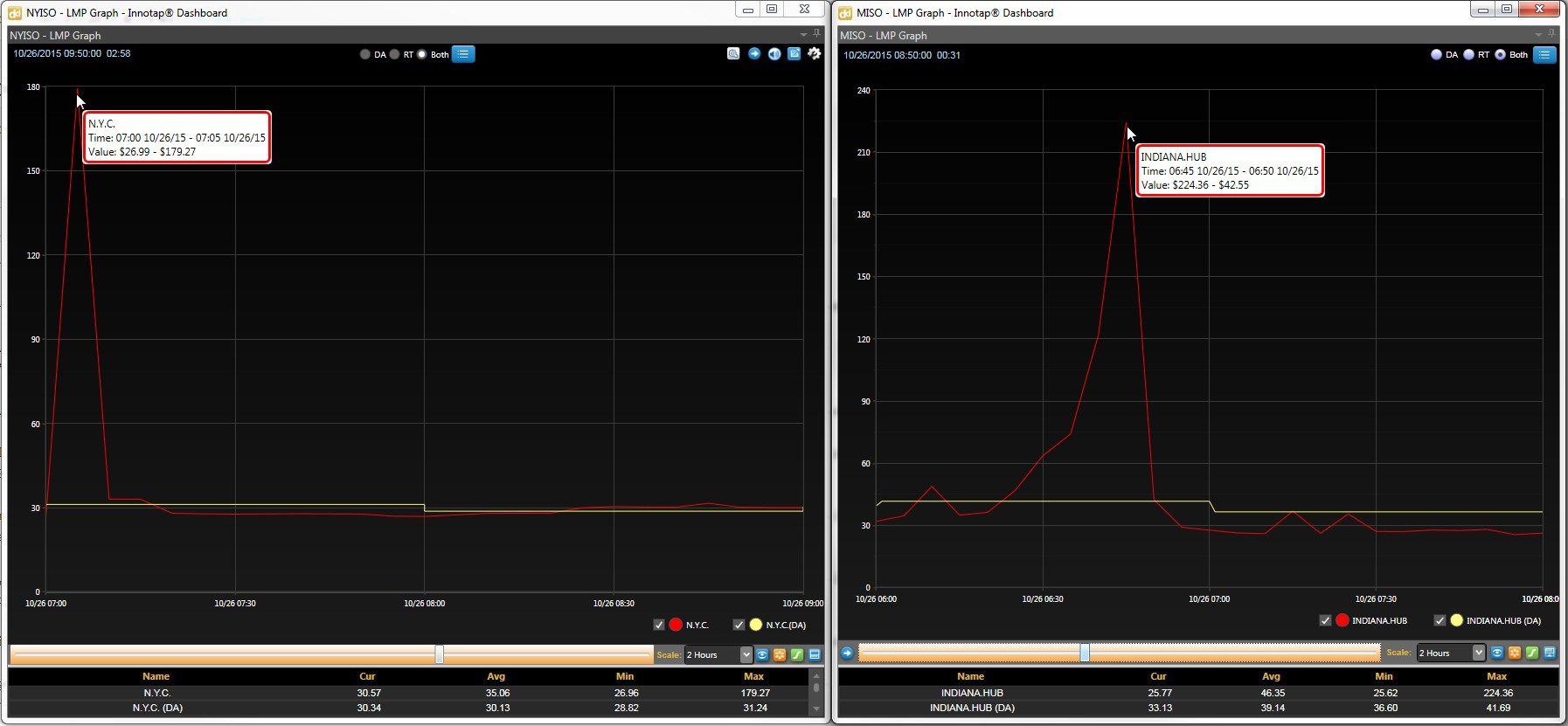
Task: Click the MISO window title bar app icon
Action: click(x=845, y=13)
